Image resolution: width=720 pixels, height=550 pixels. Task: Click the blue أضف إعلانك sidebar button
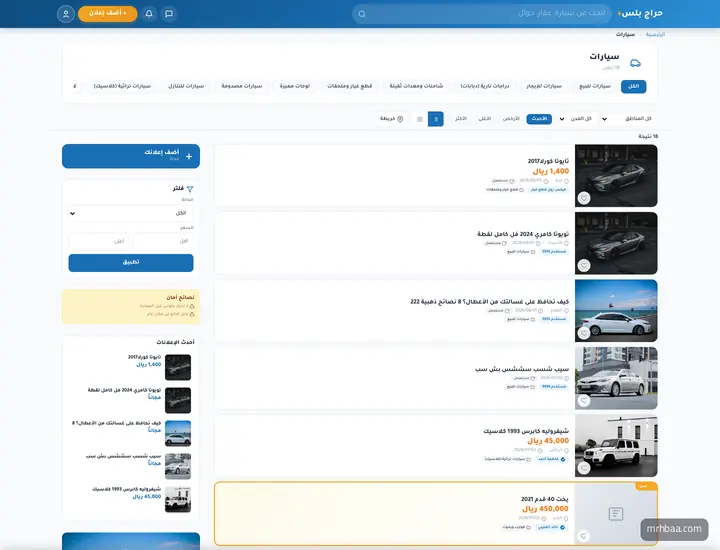coord(131,156)
